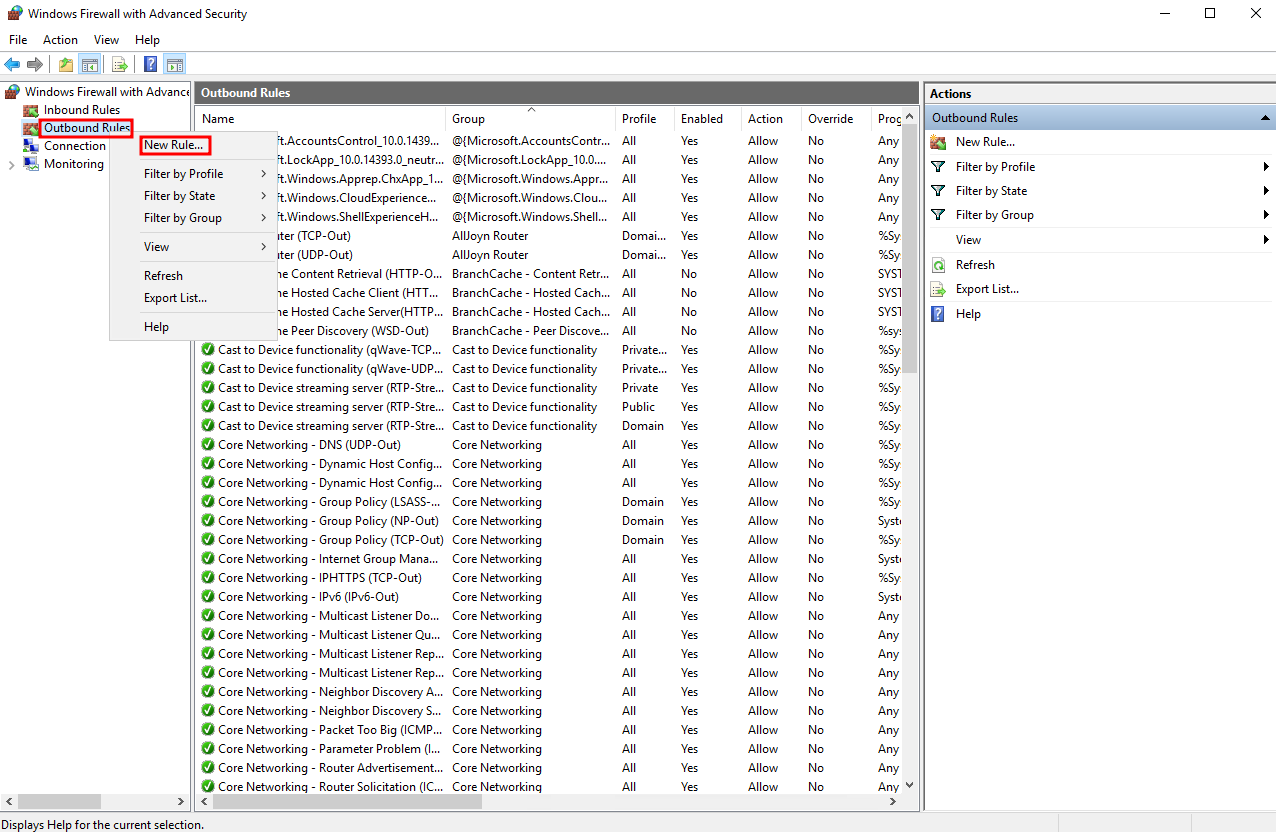Go back with the blue Back arrow
Screen dimensions: 1276x832
pos(12,65)
